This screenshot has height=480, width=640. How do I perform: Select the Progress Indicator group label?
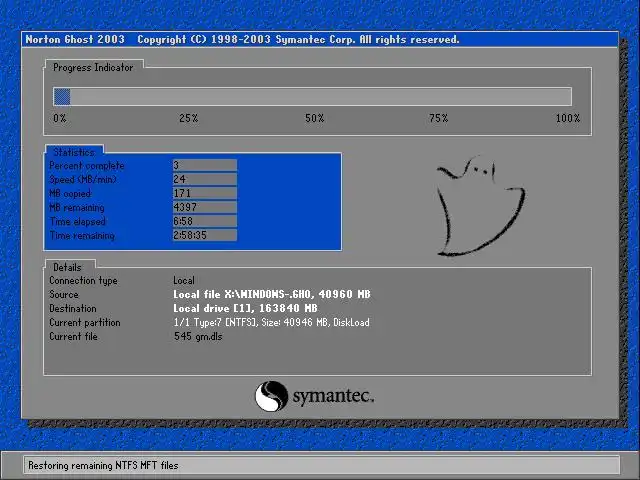point(93,67)
